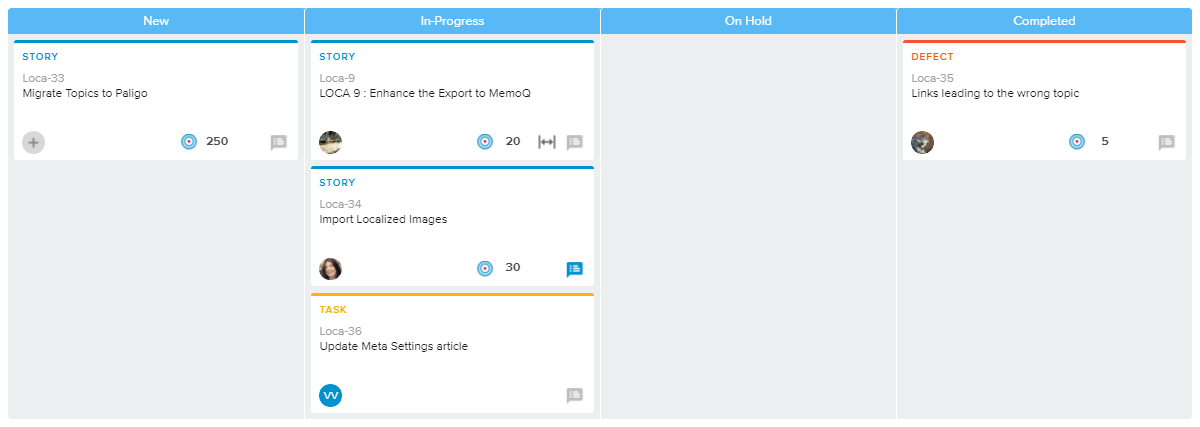Click the assignee photo on Loca-35 card
The image size is (1200, 427).
pos(922,142)
